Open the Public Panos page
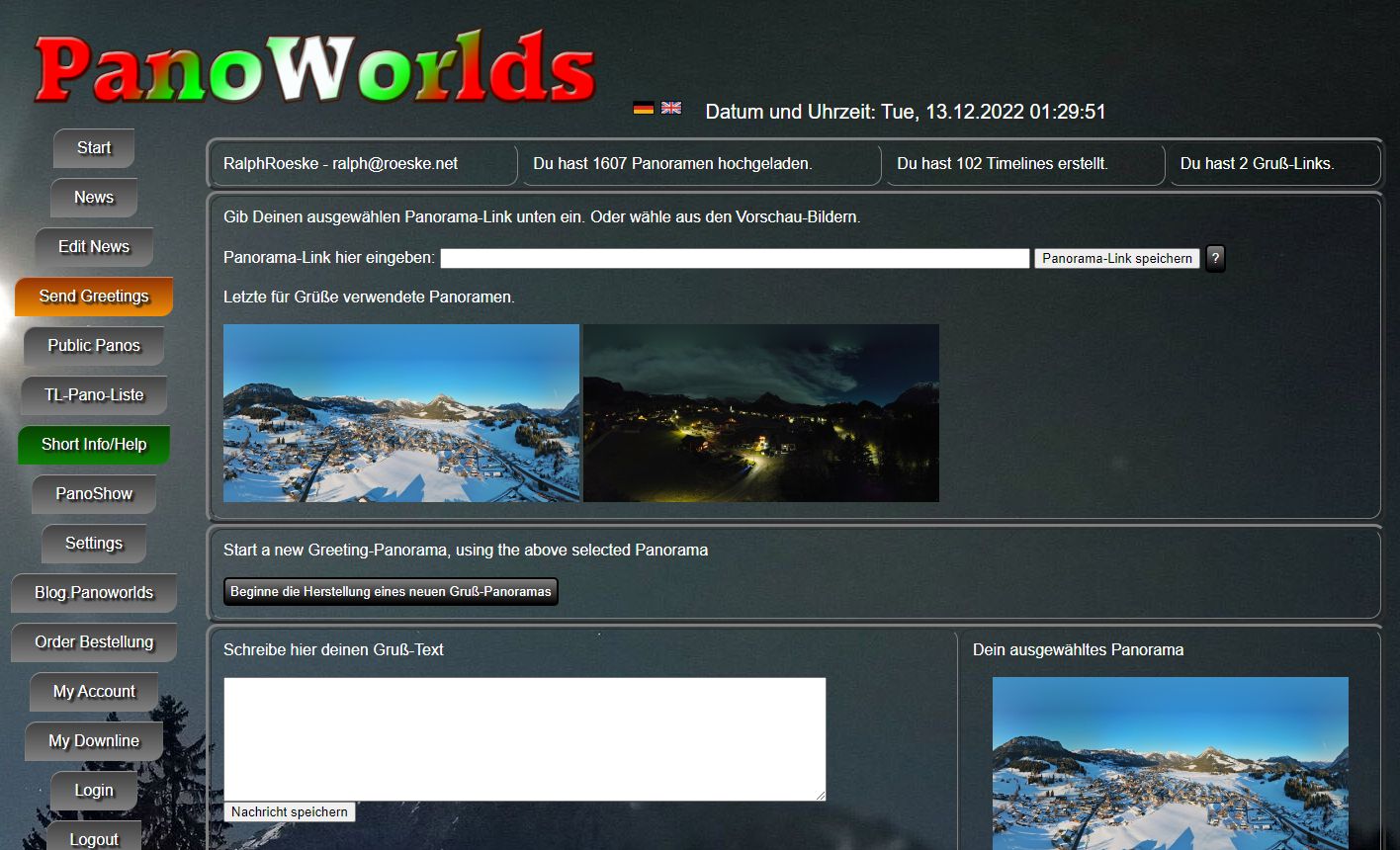Screen dimensions: 1400x850 pyautogui.click(x=94, y=346)
